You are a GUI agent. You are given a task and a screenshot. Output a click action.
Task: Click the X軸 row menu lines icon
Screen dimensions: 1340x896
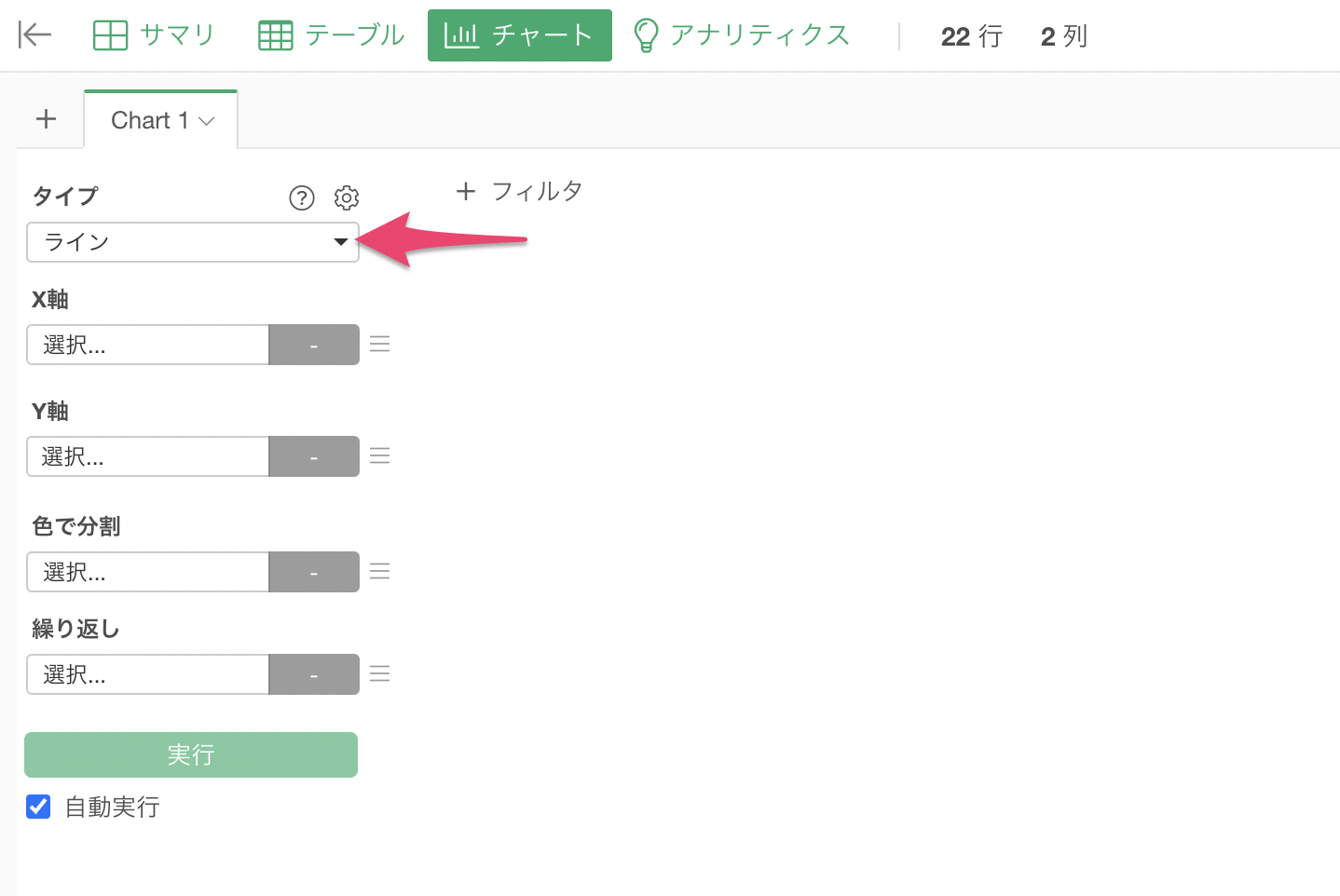pyautogui.click(x=379, y=344)
